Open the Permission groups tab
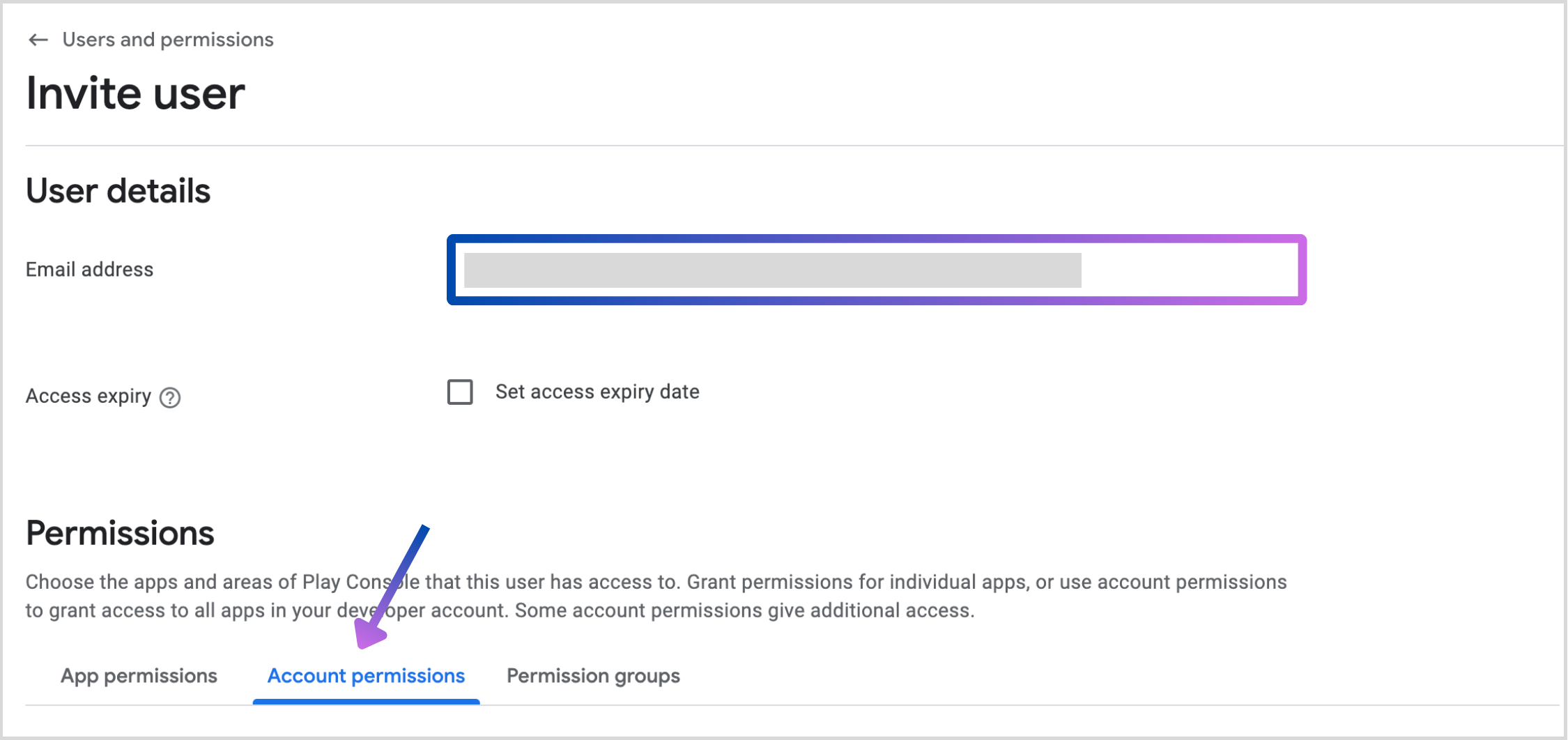 coord(593,676)
